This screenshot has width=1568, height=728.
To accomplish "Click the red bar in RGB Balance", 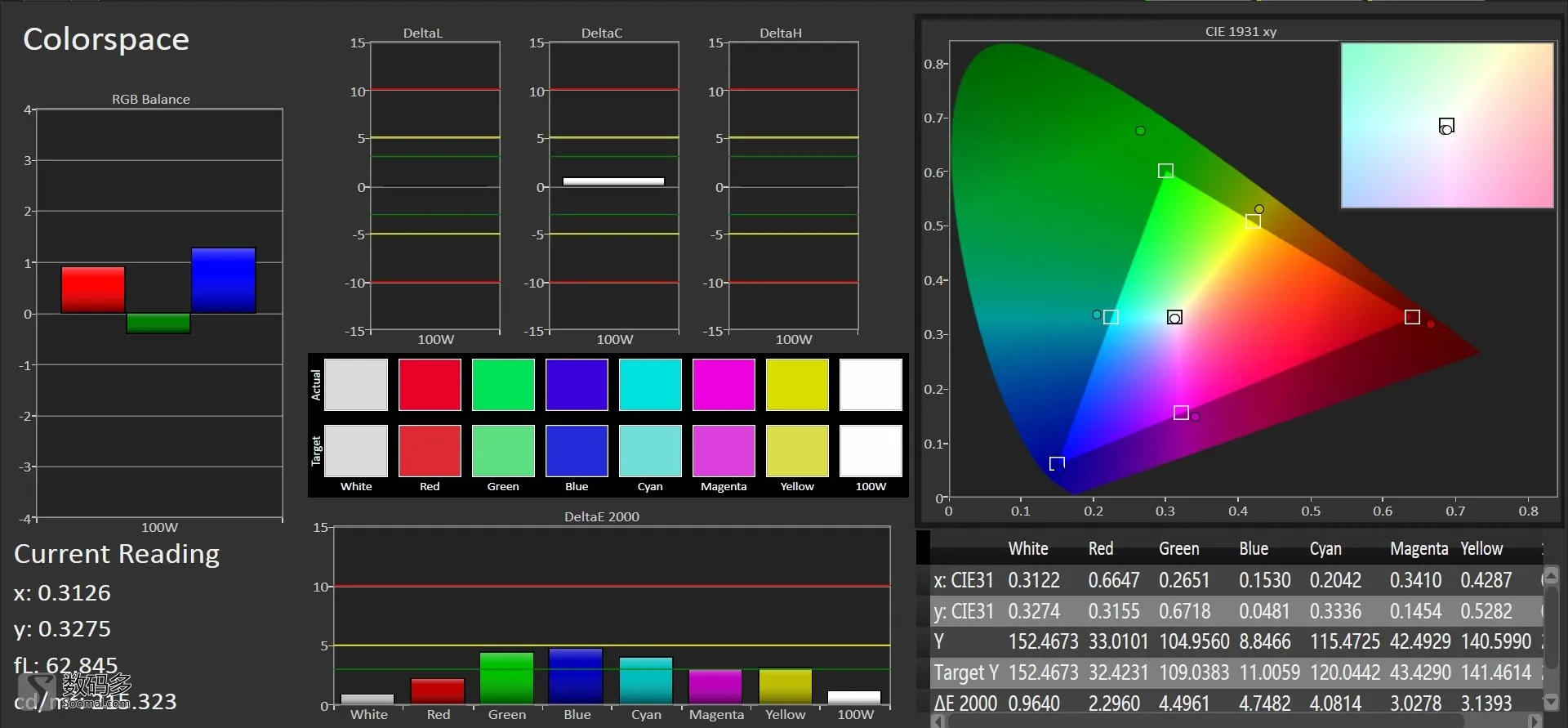I will click(x=93, y=290).
